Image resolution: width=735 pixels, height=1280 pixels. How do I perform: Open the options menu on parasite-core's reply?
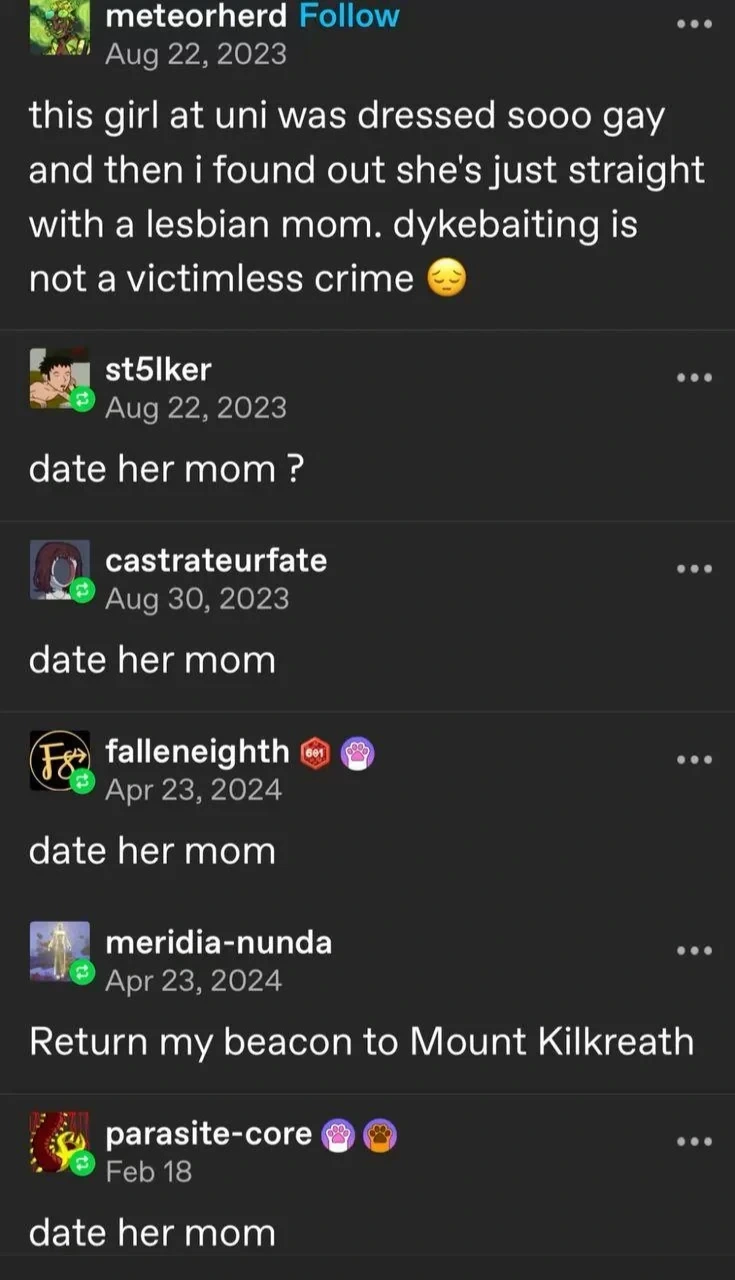tap(693, 1142)
